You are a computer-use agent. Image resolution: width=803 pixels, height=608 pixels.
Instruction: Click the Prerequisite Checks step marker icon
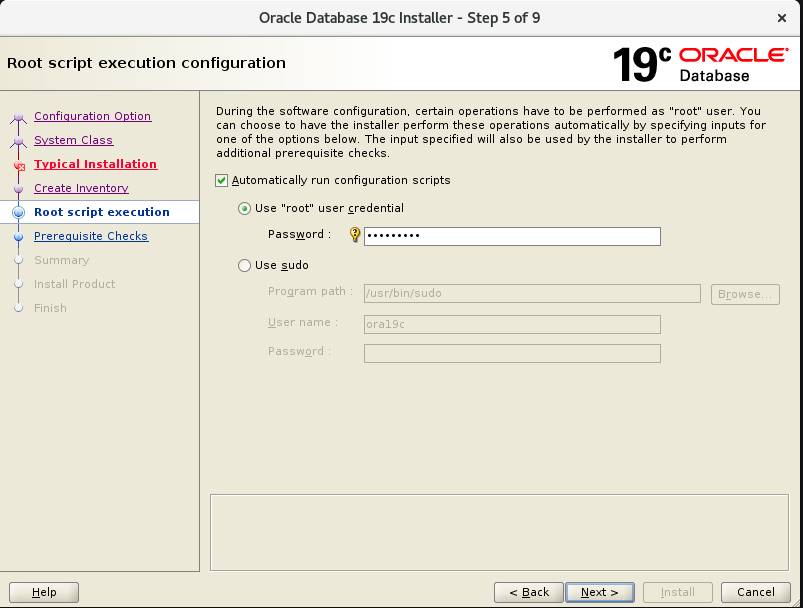click(18, 237)
